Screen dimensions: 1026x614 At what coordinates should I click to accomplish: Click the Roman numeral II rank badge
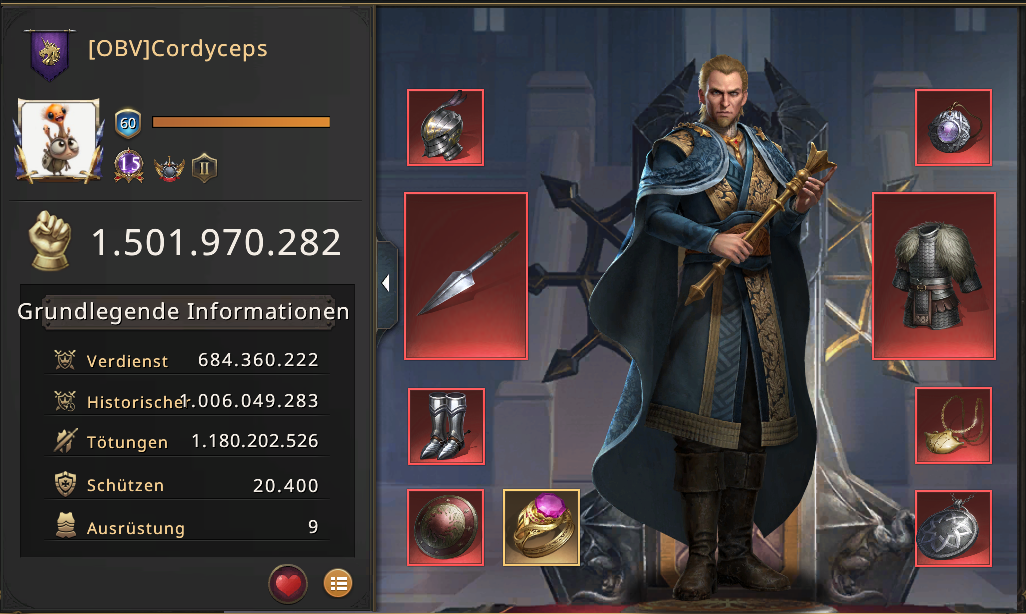(x=204, y=168)
